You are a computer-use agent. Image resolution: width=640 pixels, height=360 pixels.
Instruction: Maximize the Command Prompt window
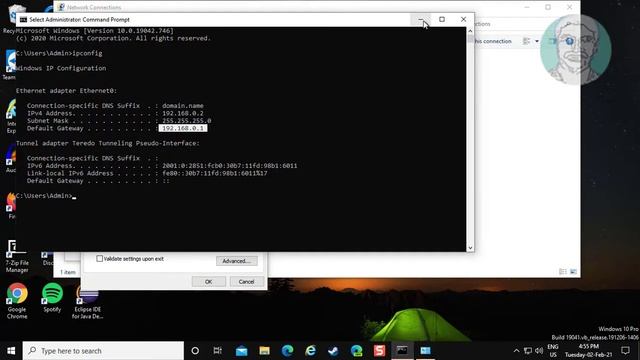coord(442,19)
